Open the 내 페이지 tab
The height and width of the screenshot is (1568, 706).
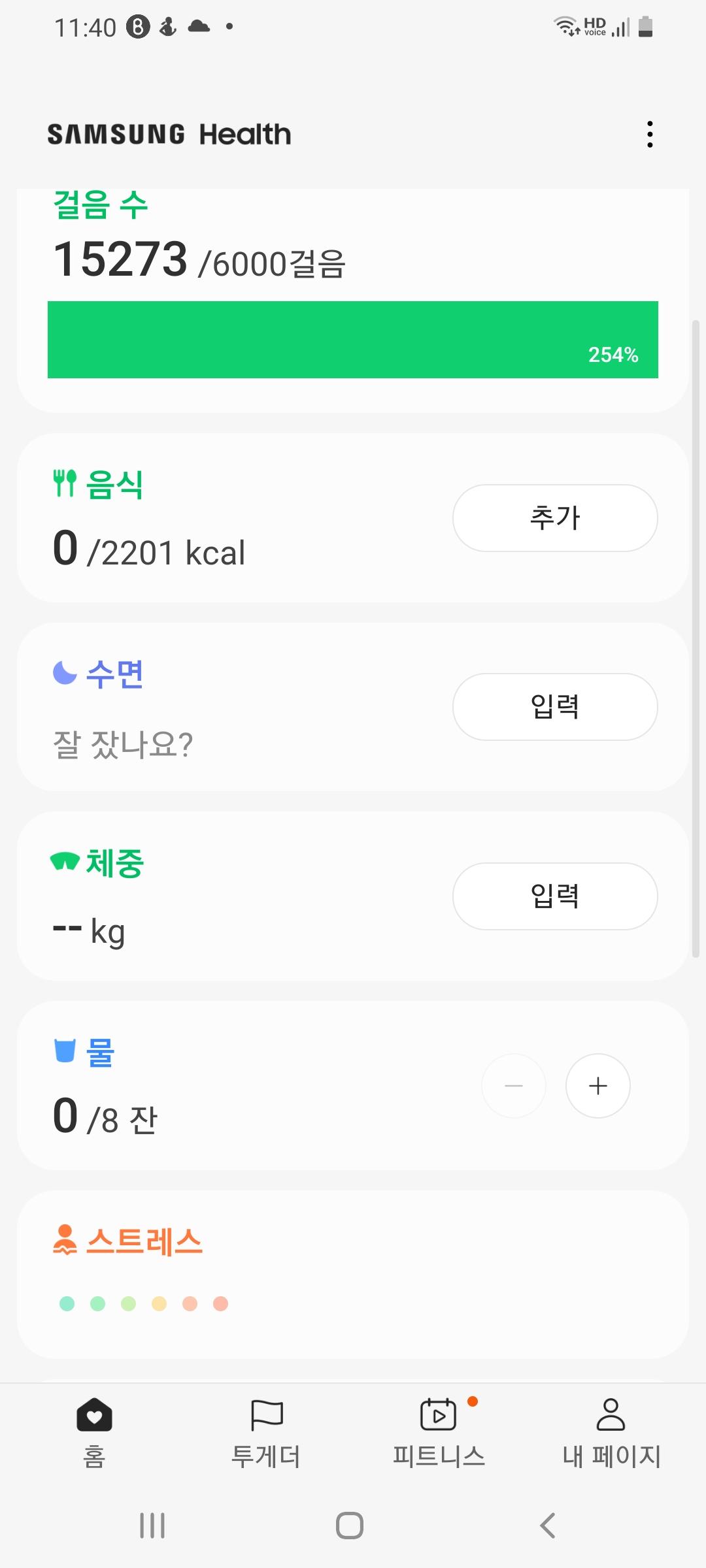pyautogui.click(x=611, y=1431)
